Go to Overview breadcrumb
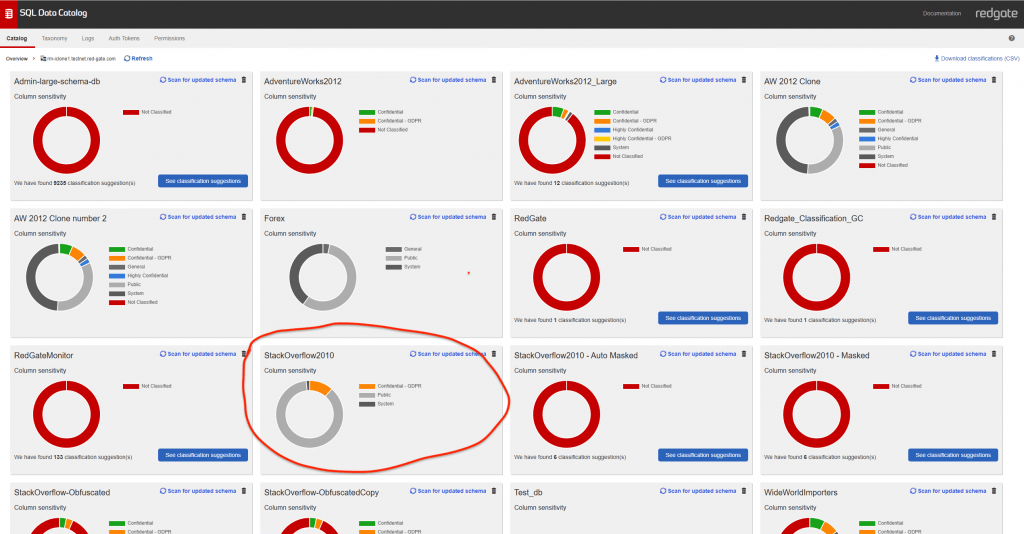 coord(17,59)
